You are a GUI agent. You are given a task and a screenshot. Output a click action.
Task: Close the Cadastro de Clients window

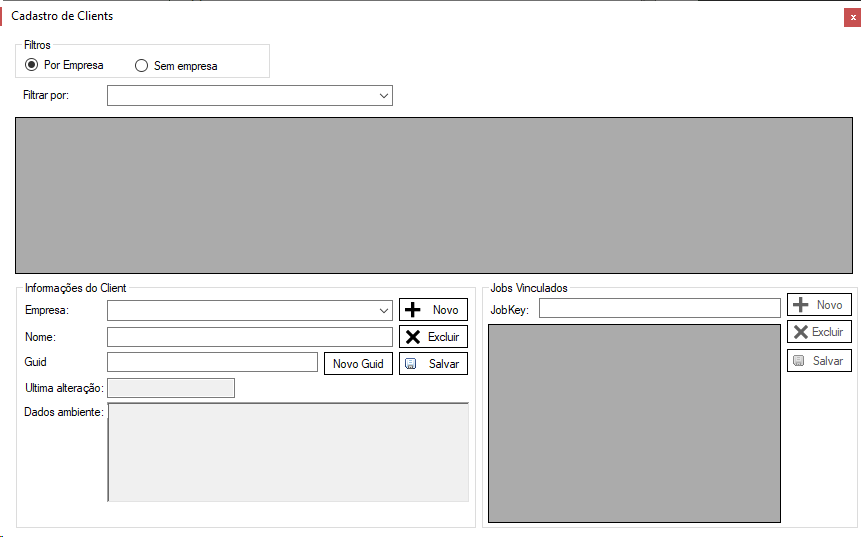coord(852,17)
